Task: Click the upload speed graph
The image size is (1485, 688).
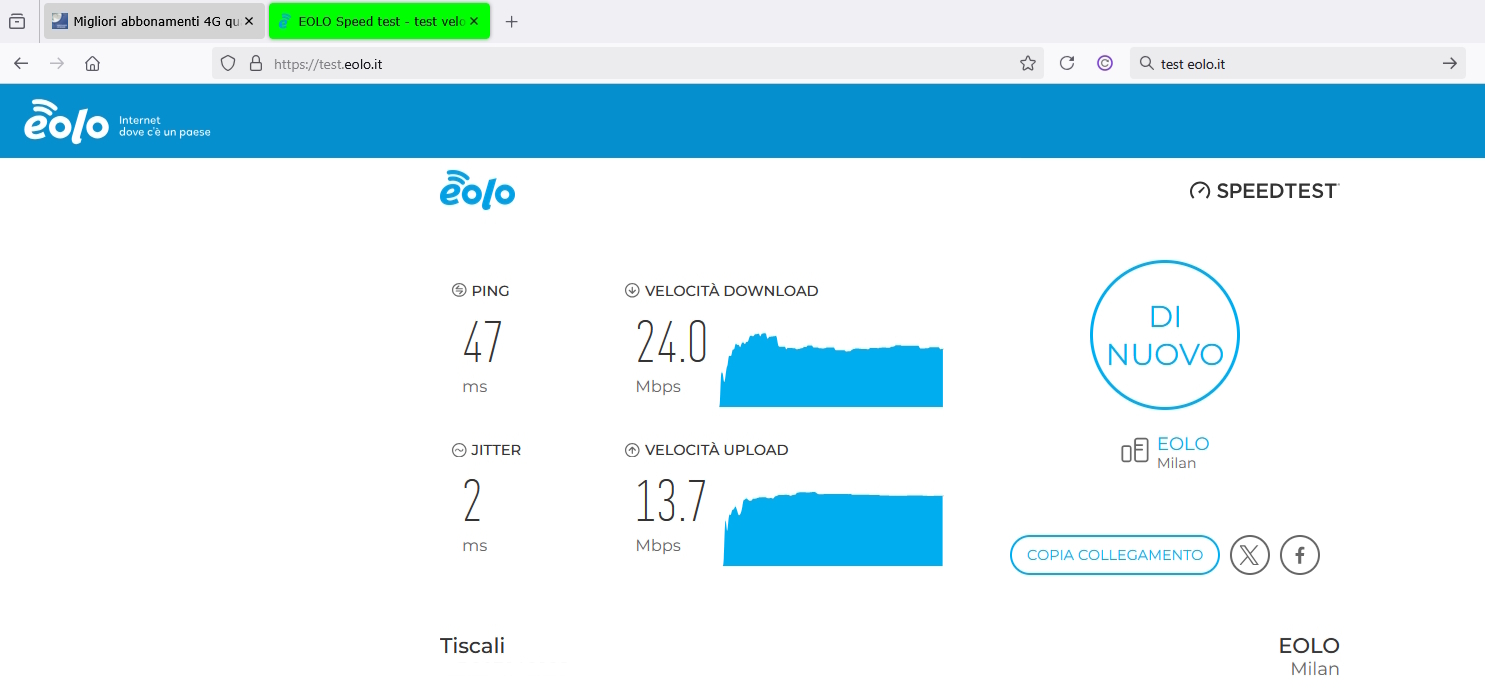Action: pyautogui.click(x=833, y=529)
